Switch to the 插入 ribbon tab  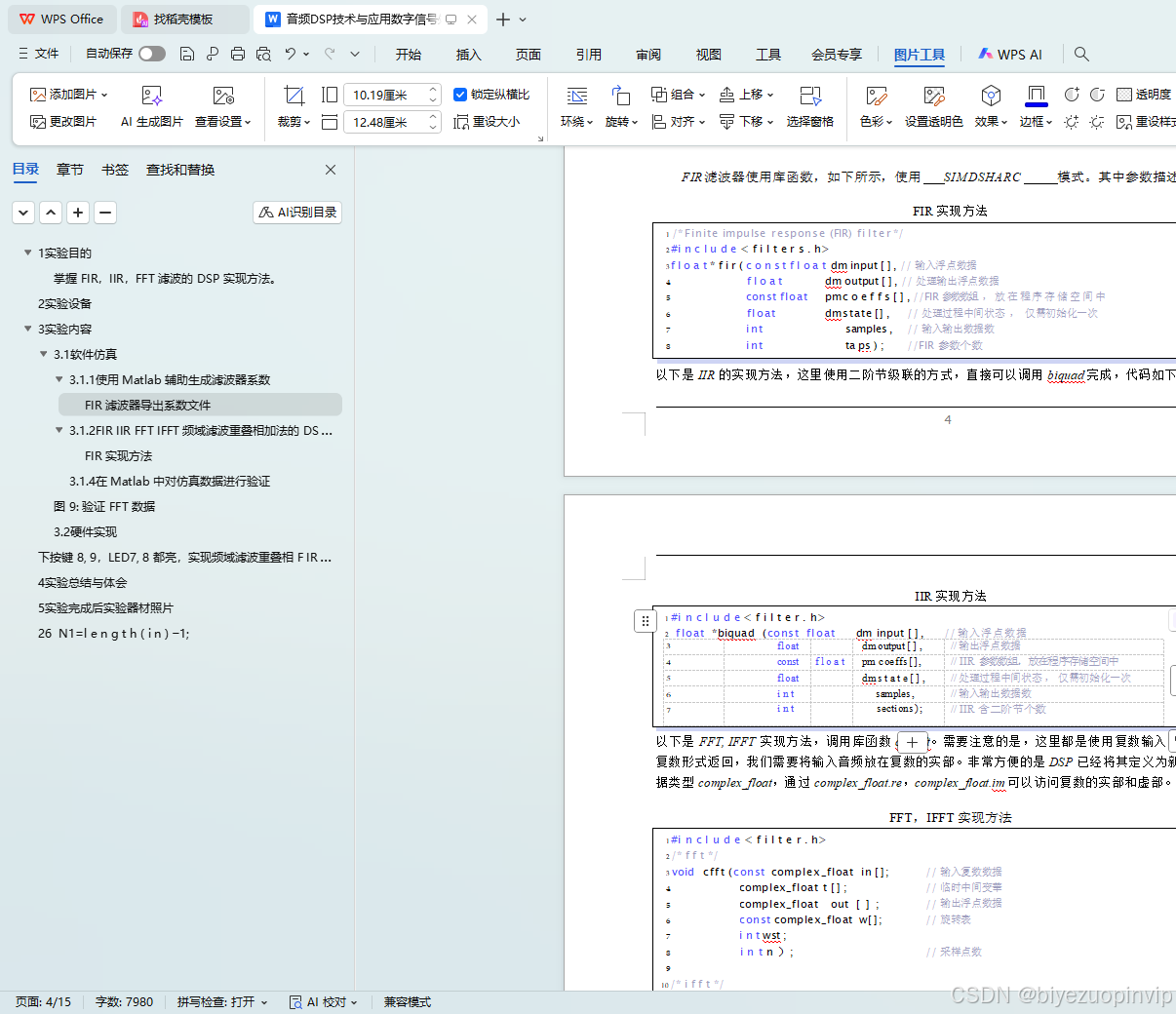tap(469, 55)
